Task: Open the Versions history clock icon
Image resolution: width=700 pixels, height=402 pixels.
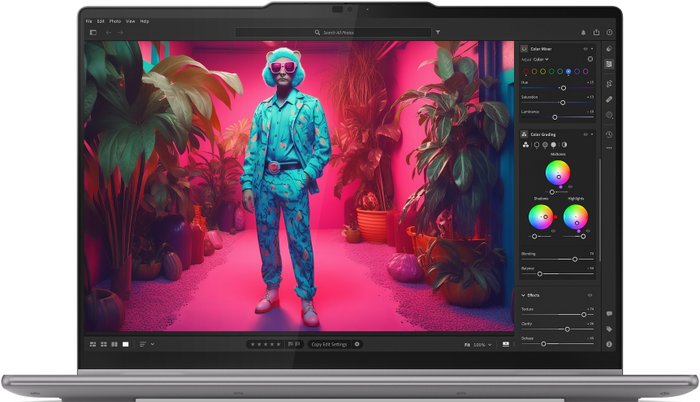Action: pos(609,134)
